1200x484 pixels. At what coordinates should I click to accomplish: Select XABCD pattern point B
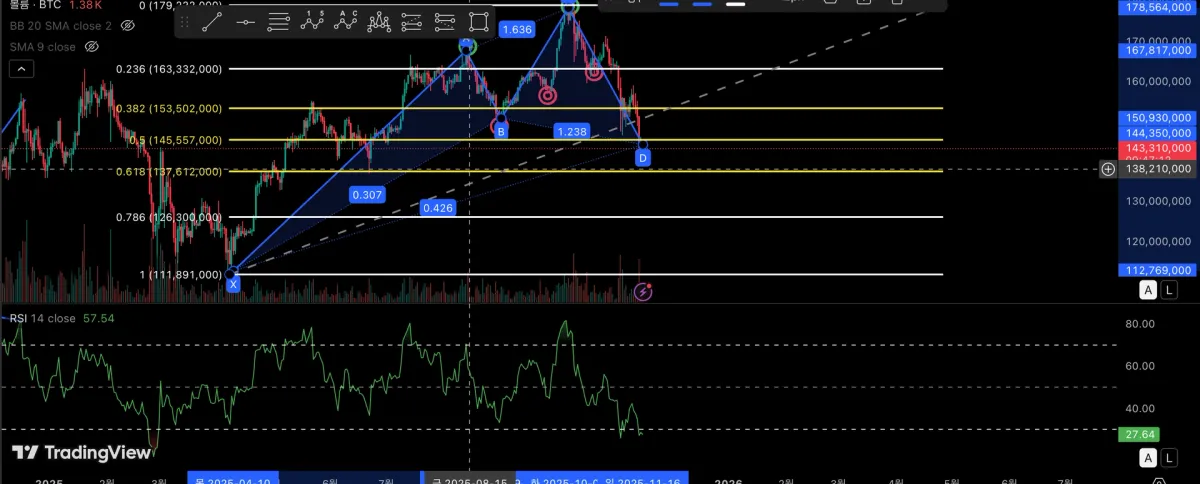(501, 131)
